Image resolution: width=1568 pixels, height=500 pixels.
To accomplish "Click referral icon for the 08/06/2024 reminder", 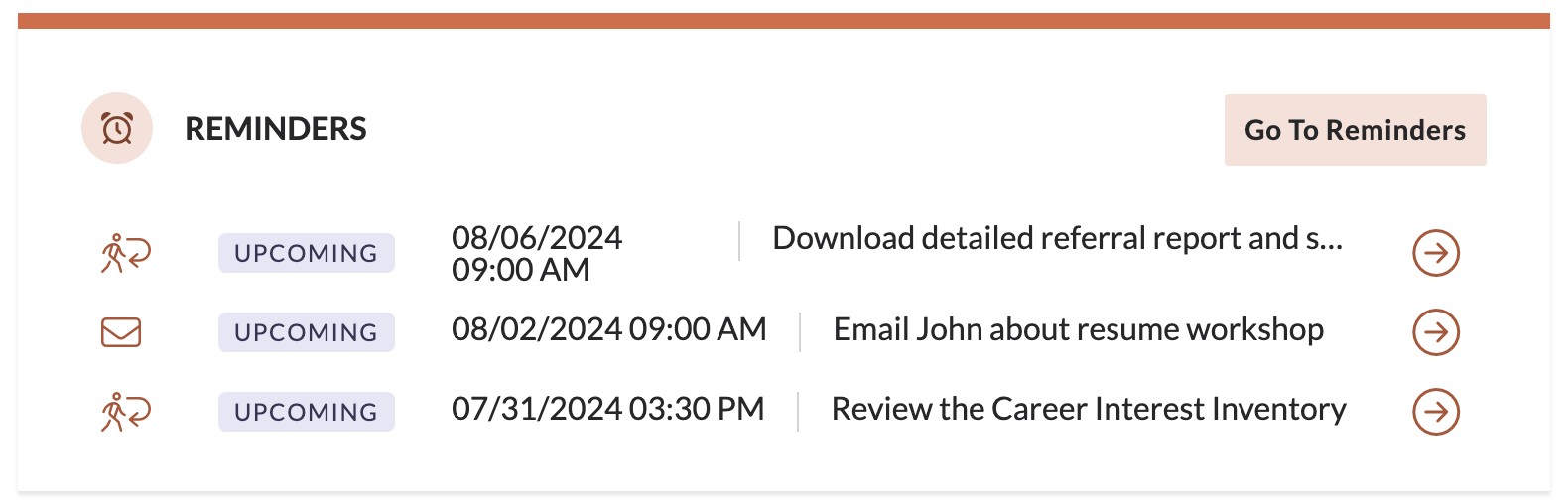I will coord(125,253).
